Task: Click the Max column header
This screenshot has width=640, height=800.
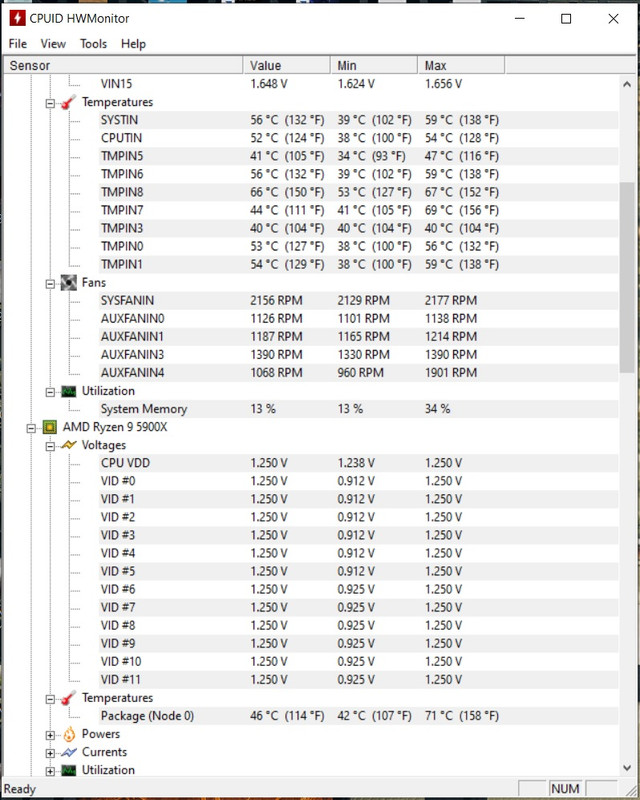Action: [461, 65]
